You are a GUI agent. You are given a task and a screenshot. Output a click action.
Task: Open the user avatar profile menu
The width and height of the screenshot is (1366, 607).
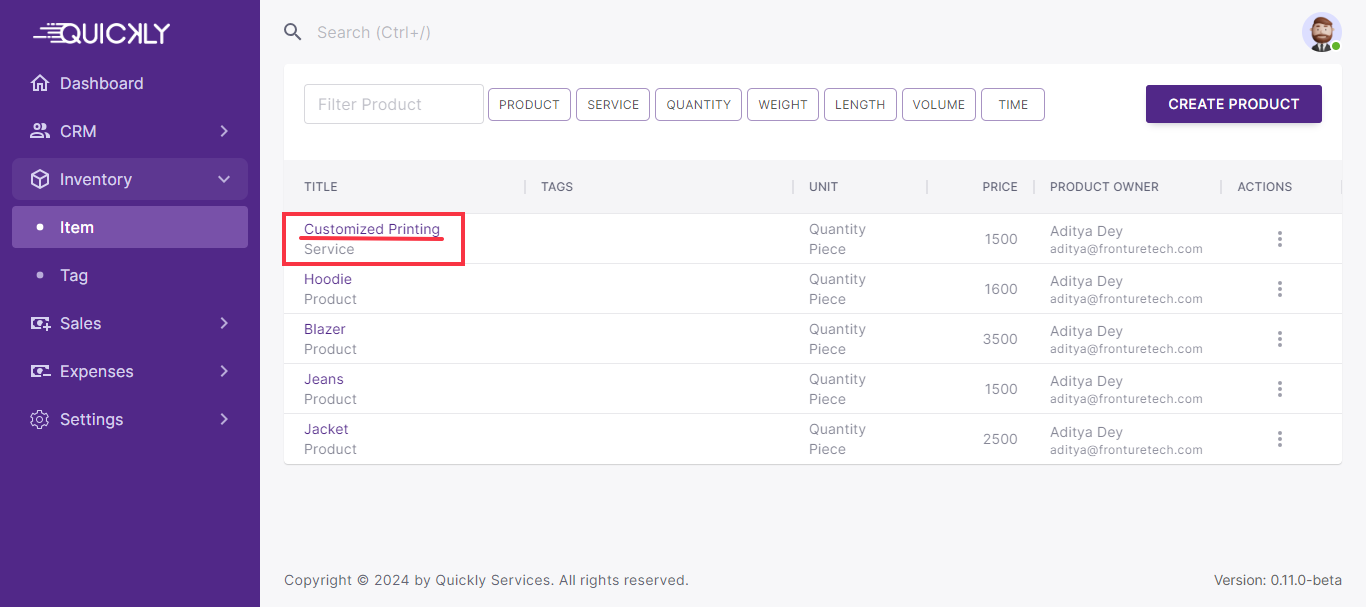coord(1321,32)
